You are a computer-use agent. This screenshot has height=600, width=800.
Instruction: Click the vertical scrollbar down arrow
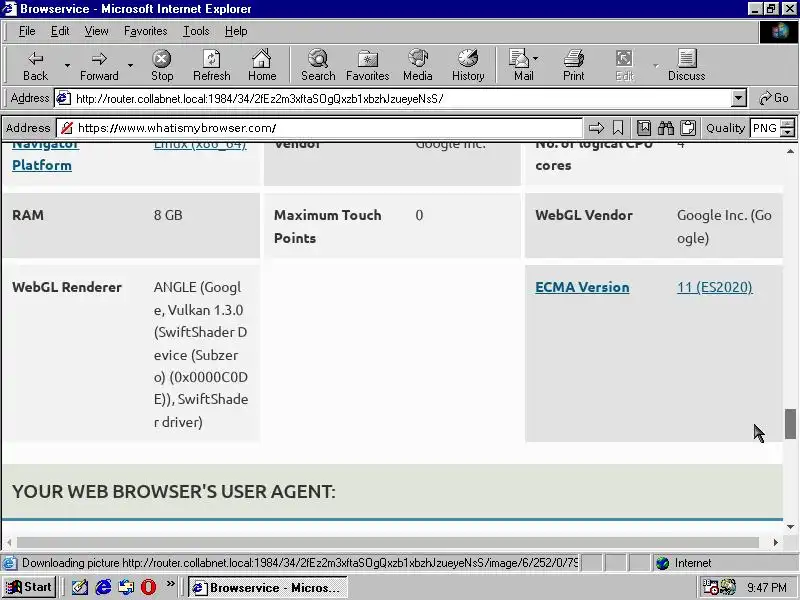click(790, 527)
